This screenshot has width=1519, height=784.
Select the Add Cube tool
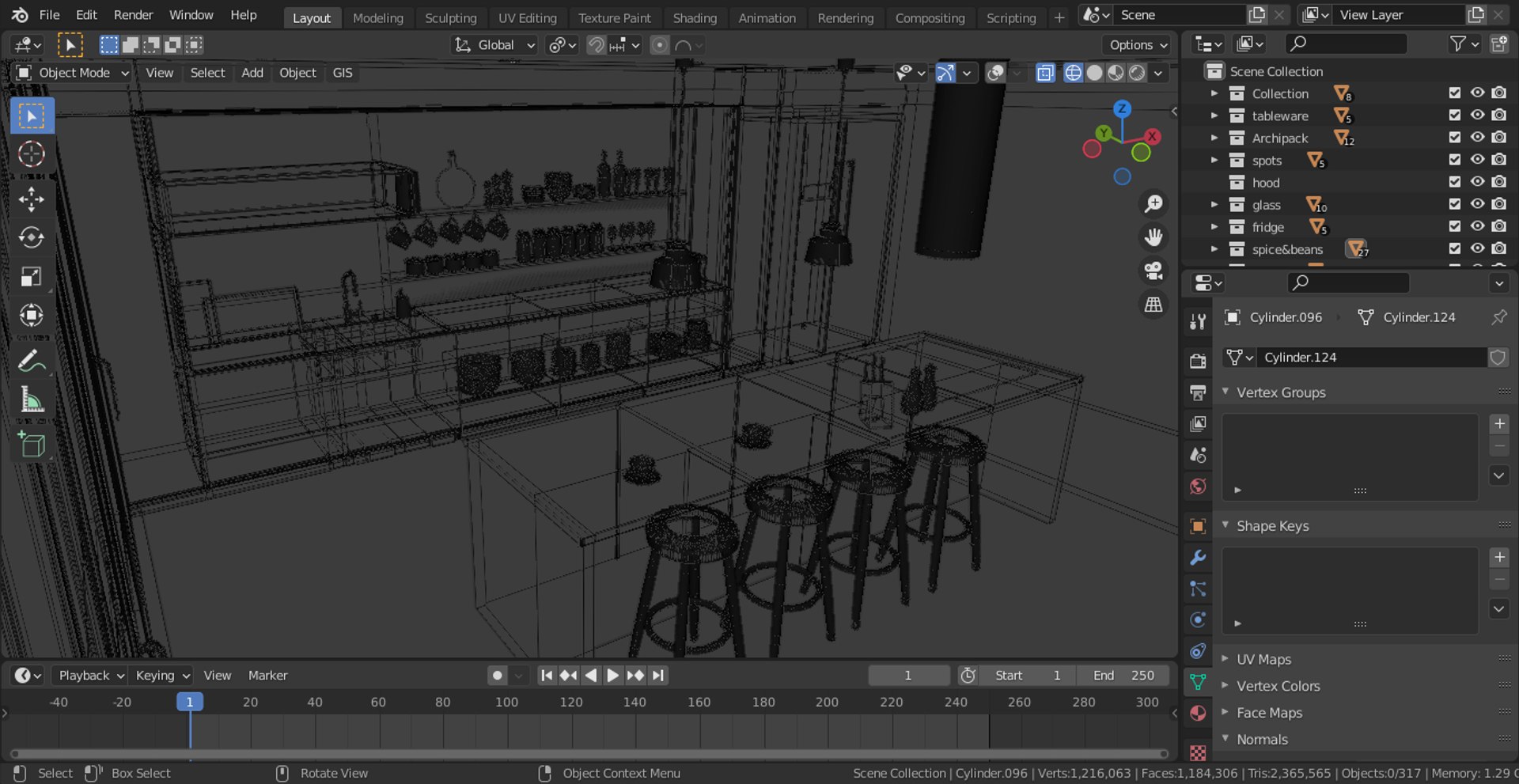[x=32, y=445]
